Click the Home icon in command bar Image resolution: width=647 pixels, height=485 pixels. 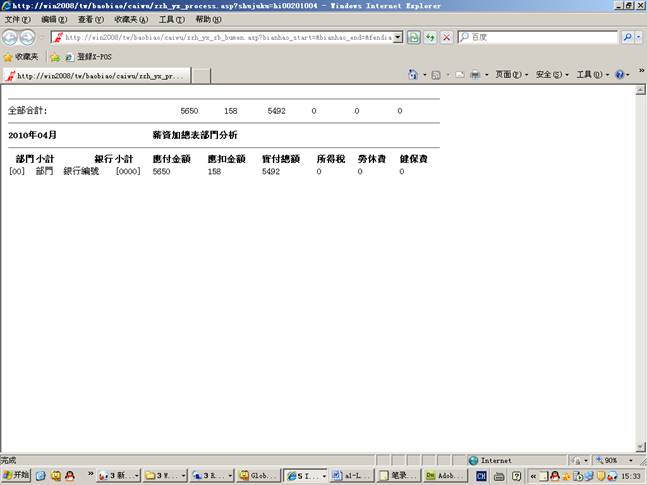[414, 75]
